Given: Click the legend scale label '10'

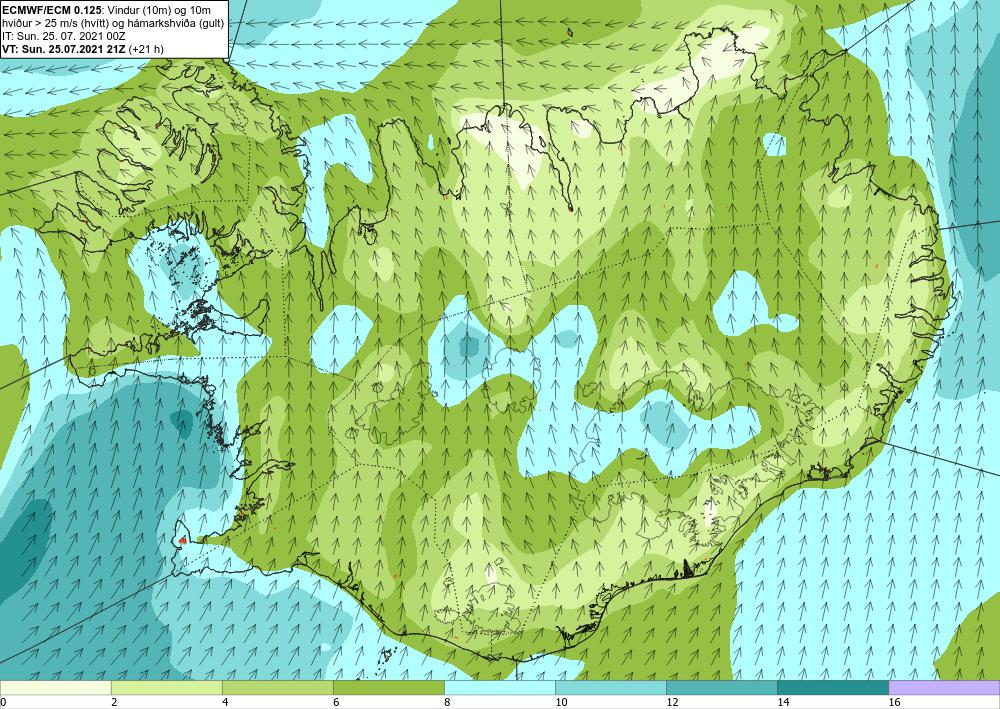Looking at the screenshot, I should click(x=561, y=702).
